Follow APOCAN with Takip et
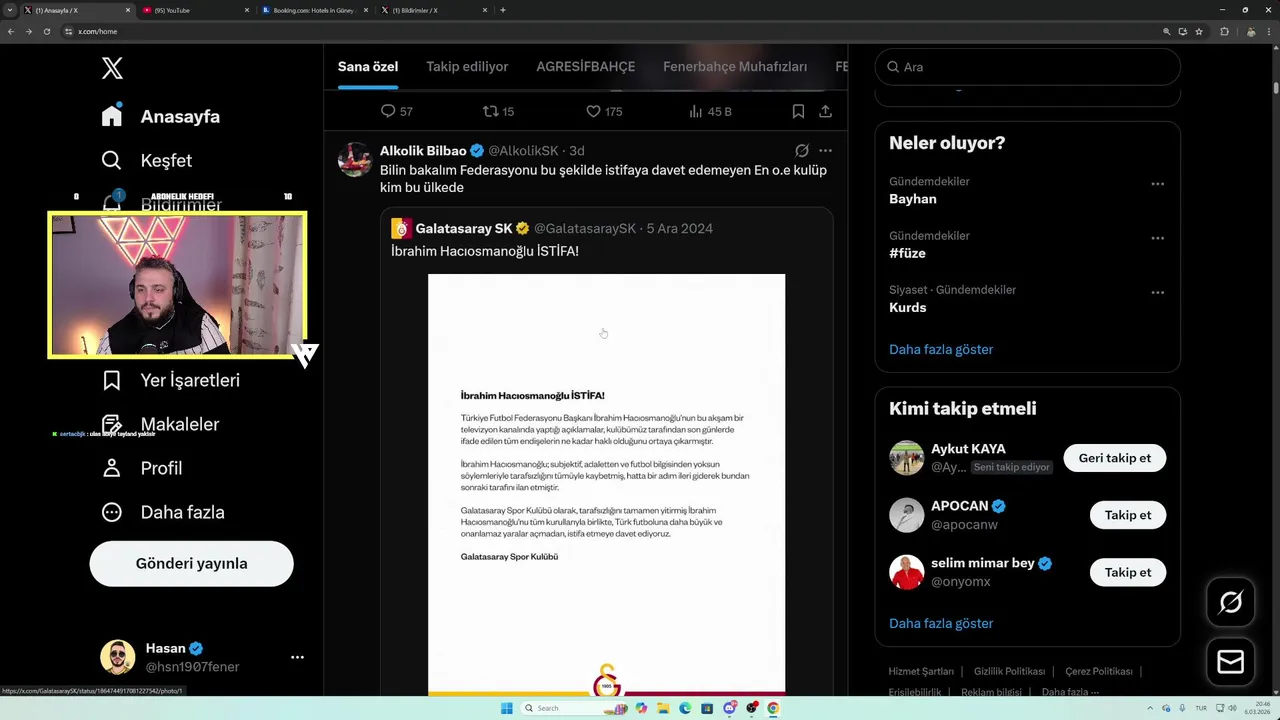 pos(1128,515)
